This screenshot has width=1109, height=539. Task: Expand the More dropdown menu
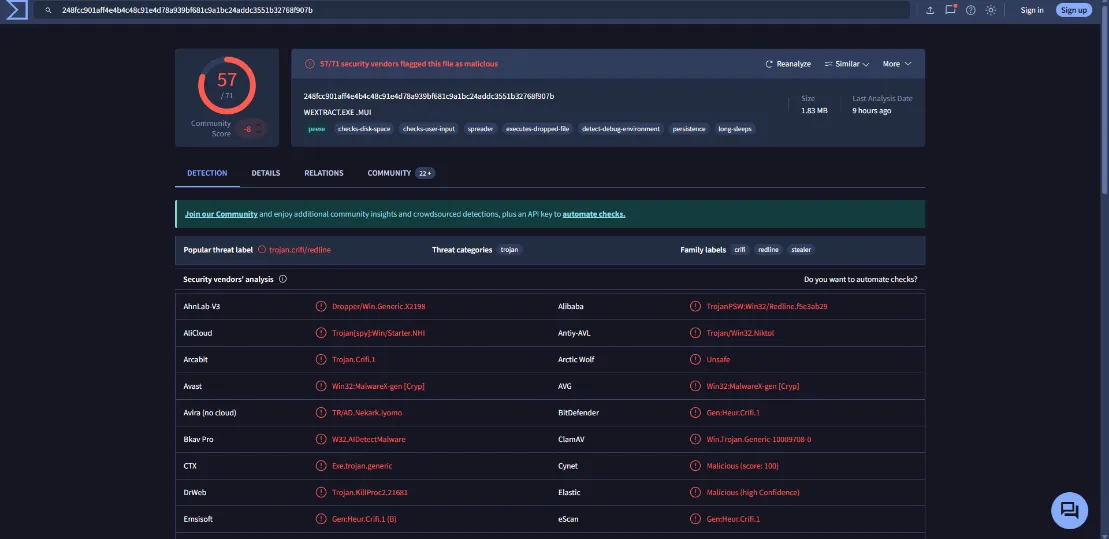tap(897, 64)
